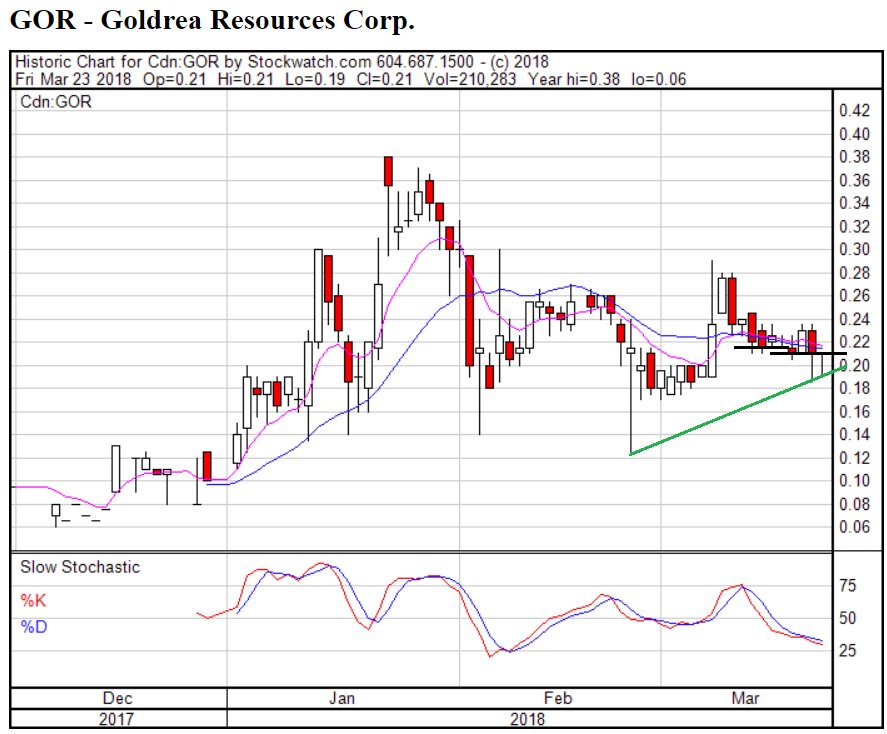The image size is (887, 734).
Task: Click the red candle at the 0.38 high
Action: pos(388,171)
